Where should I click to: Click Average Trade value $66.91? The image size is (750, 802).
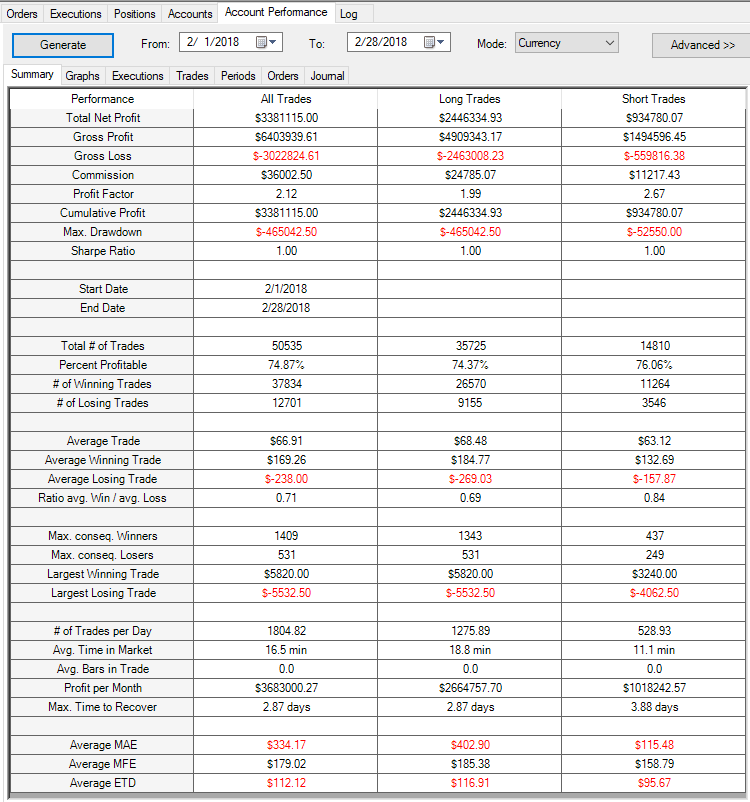(286, 440)
